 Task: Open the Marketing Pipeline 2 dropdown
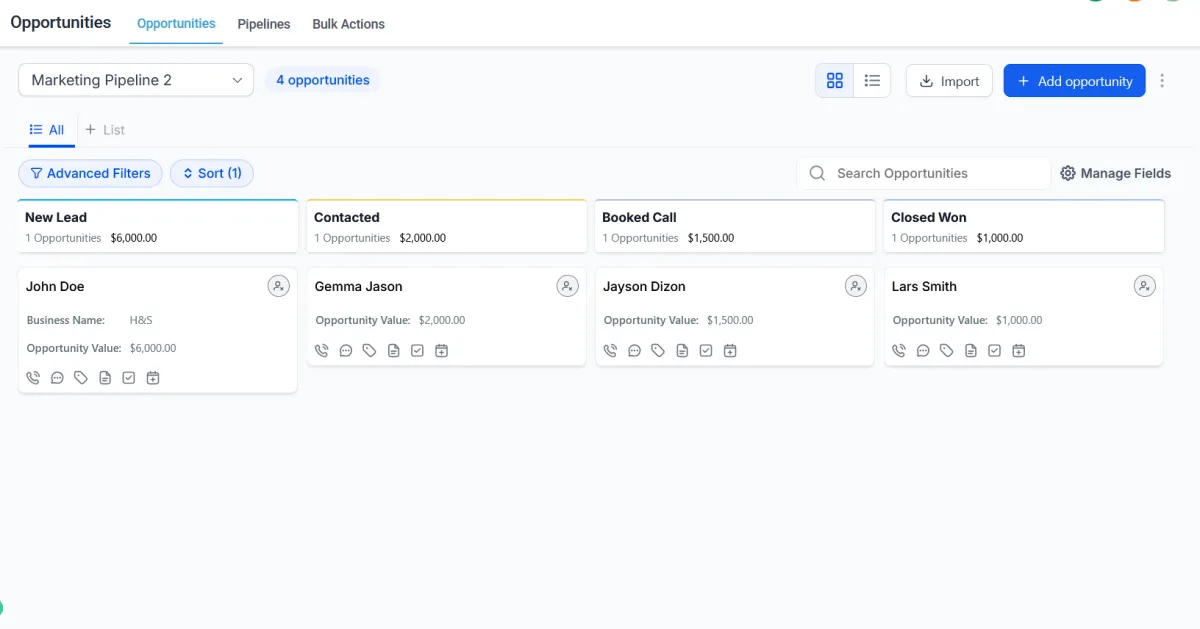[136, 80]
